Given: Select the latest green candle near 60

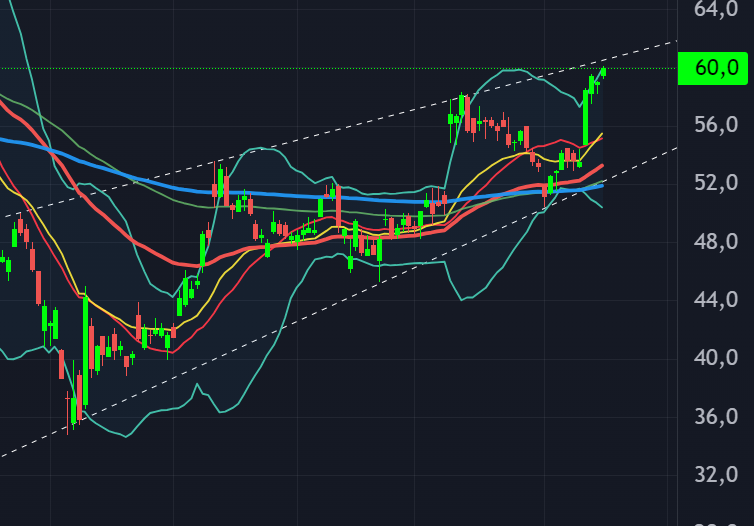Looking at the screenshot, I should (603, 72).
